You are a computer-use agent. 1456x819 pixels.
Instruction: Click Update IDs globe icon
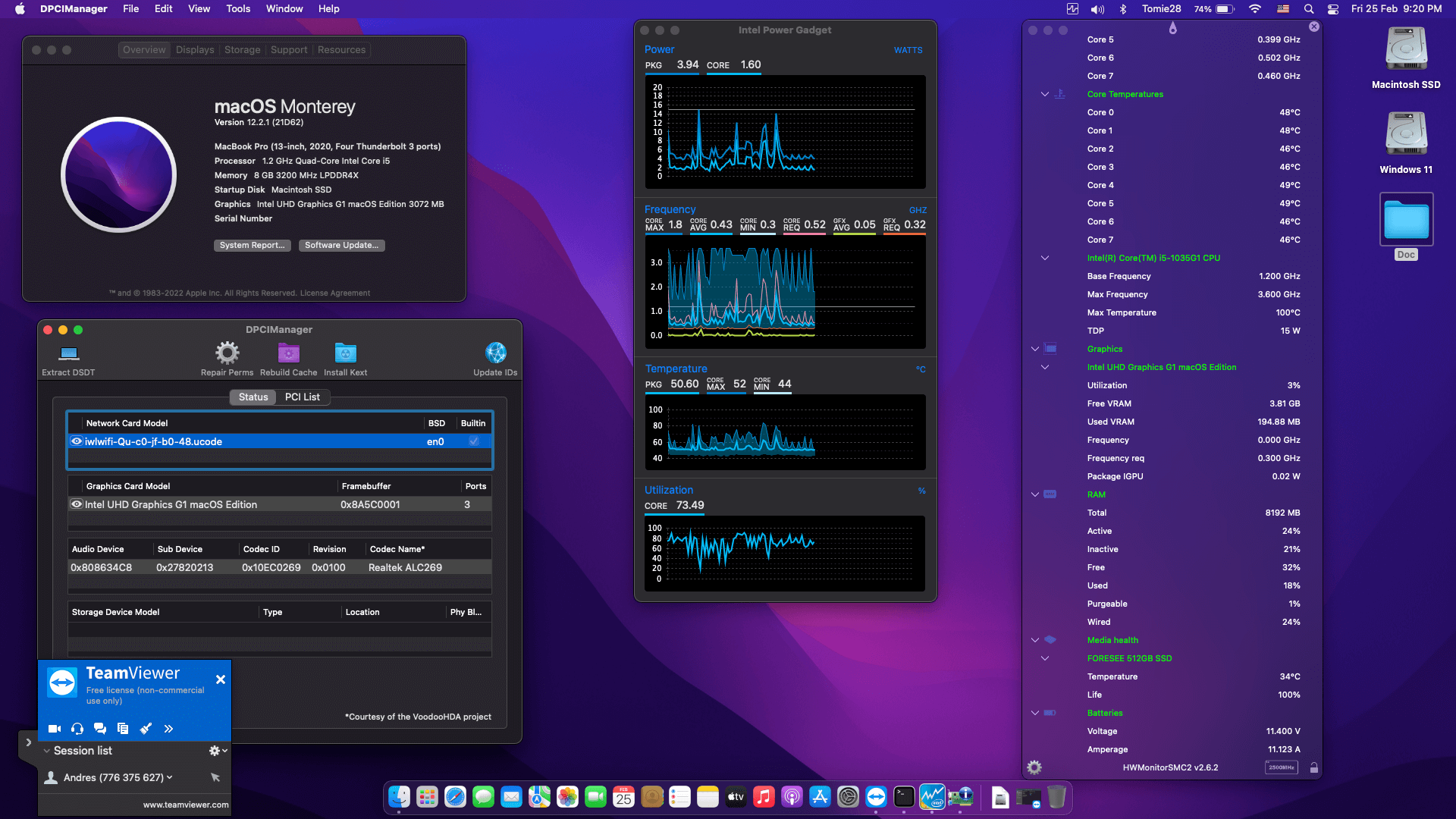pos(495,353)
